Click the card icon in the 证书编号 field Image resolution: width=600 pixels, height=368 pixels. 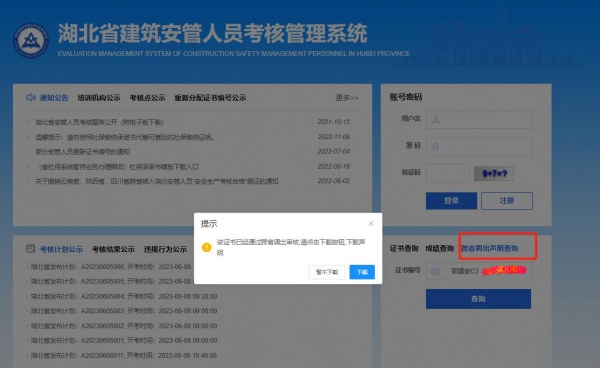tap(435, 271)
